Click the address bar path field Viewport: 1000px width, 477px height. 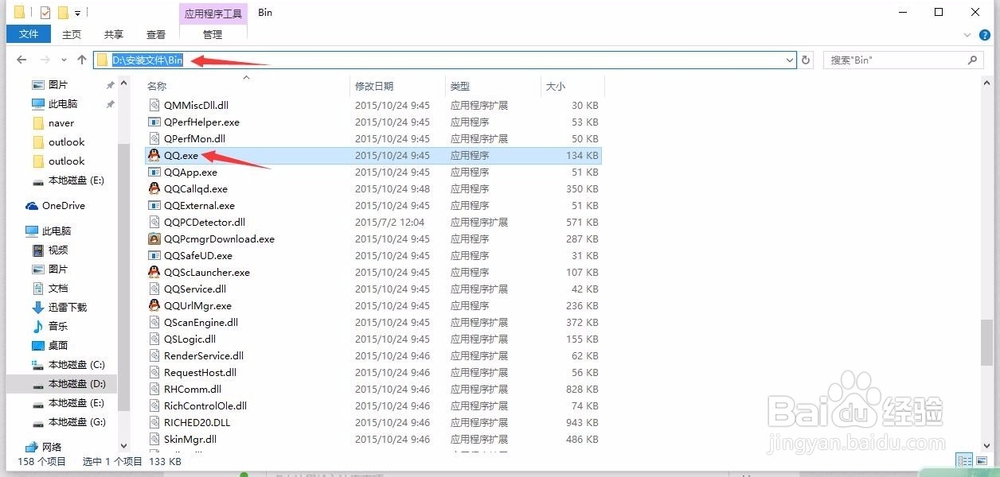click(445, 60)
